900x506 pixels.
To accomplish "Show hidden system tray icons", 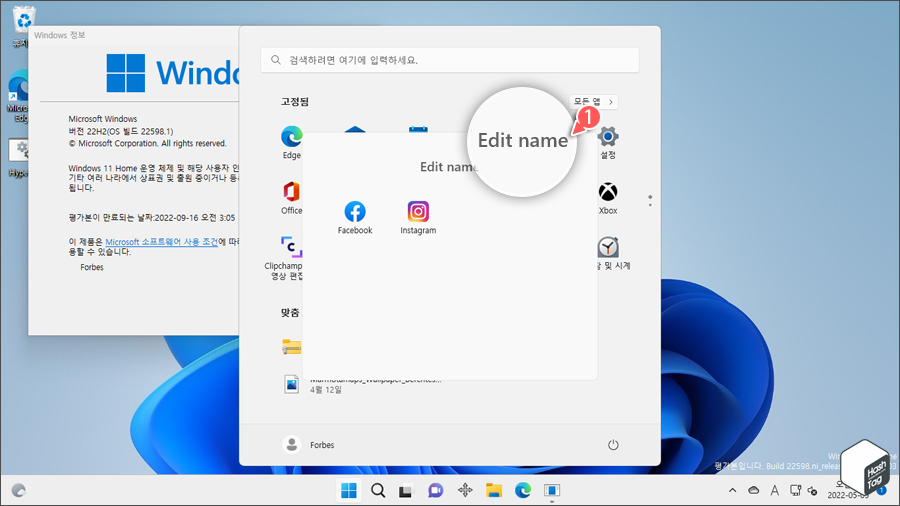I will coord(732,491).
